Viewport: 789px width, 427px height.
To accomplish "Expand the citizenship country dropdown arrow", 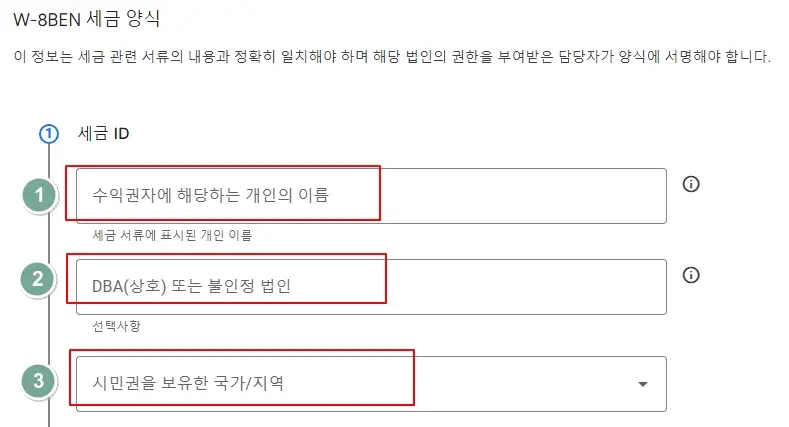I will [643, 384].
